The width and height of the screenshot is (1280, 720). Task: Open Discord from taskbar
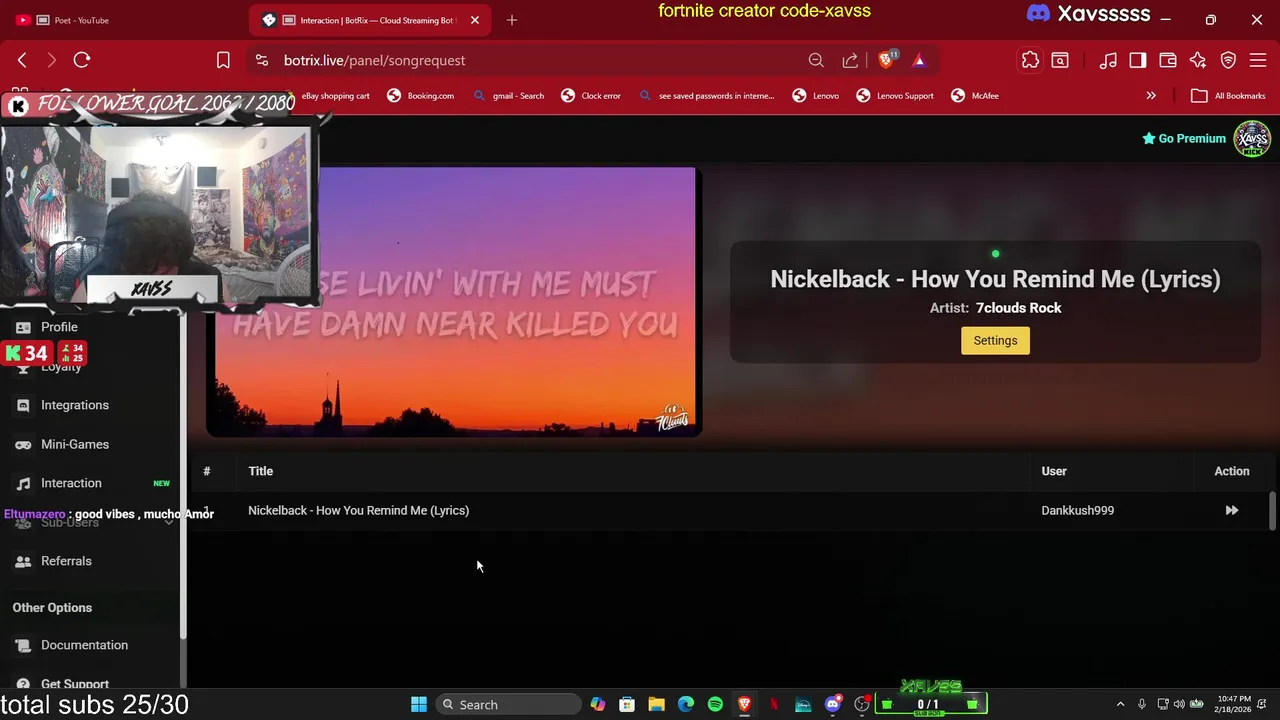click(832, 704)
